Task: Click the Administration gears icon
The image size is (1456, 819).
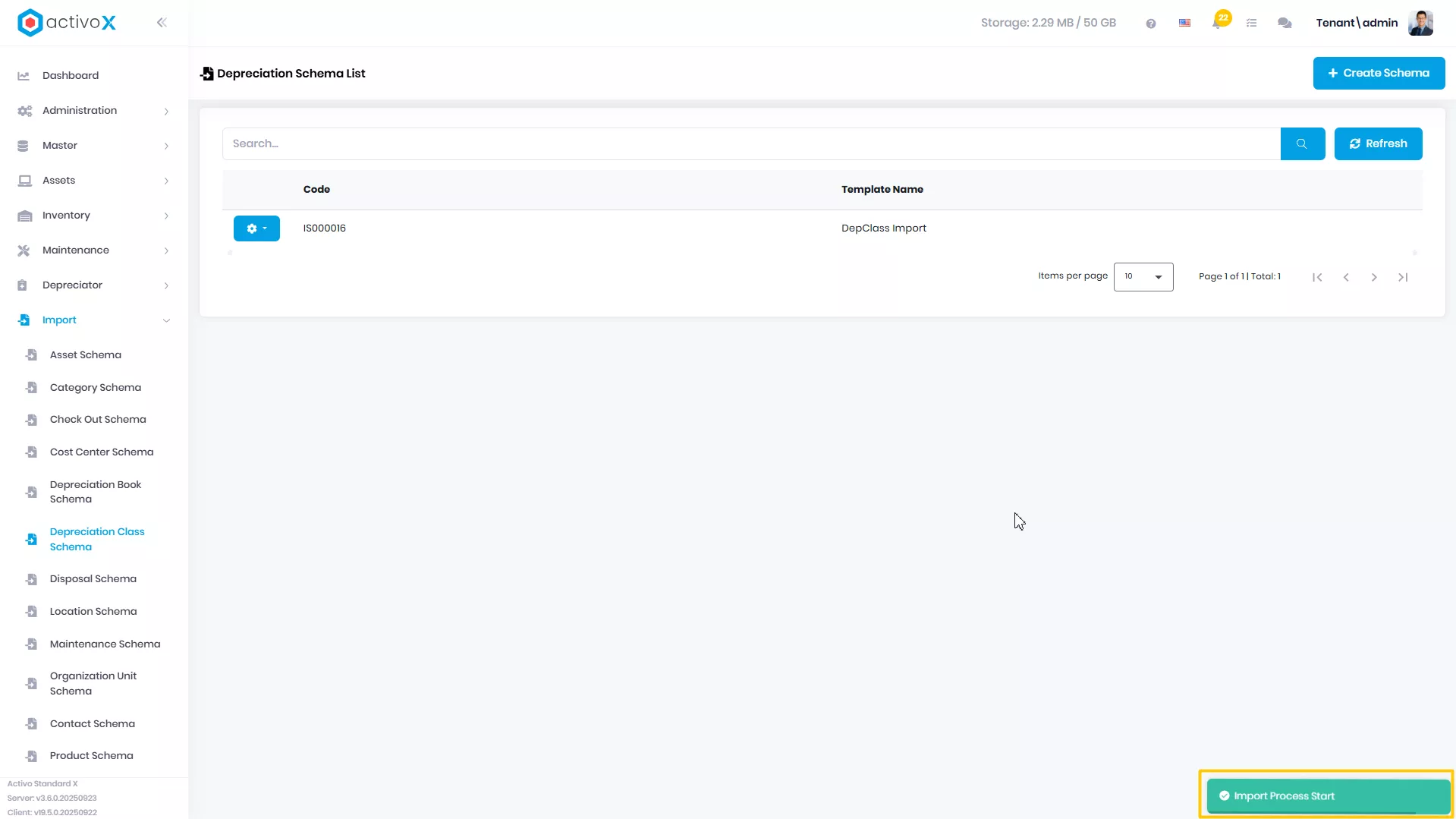Action: (24, 111)
